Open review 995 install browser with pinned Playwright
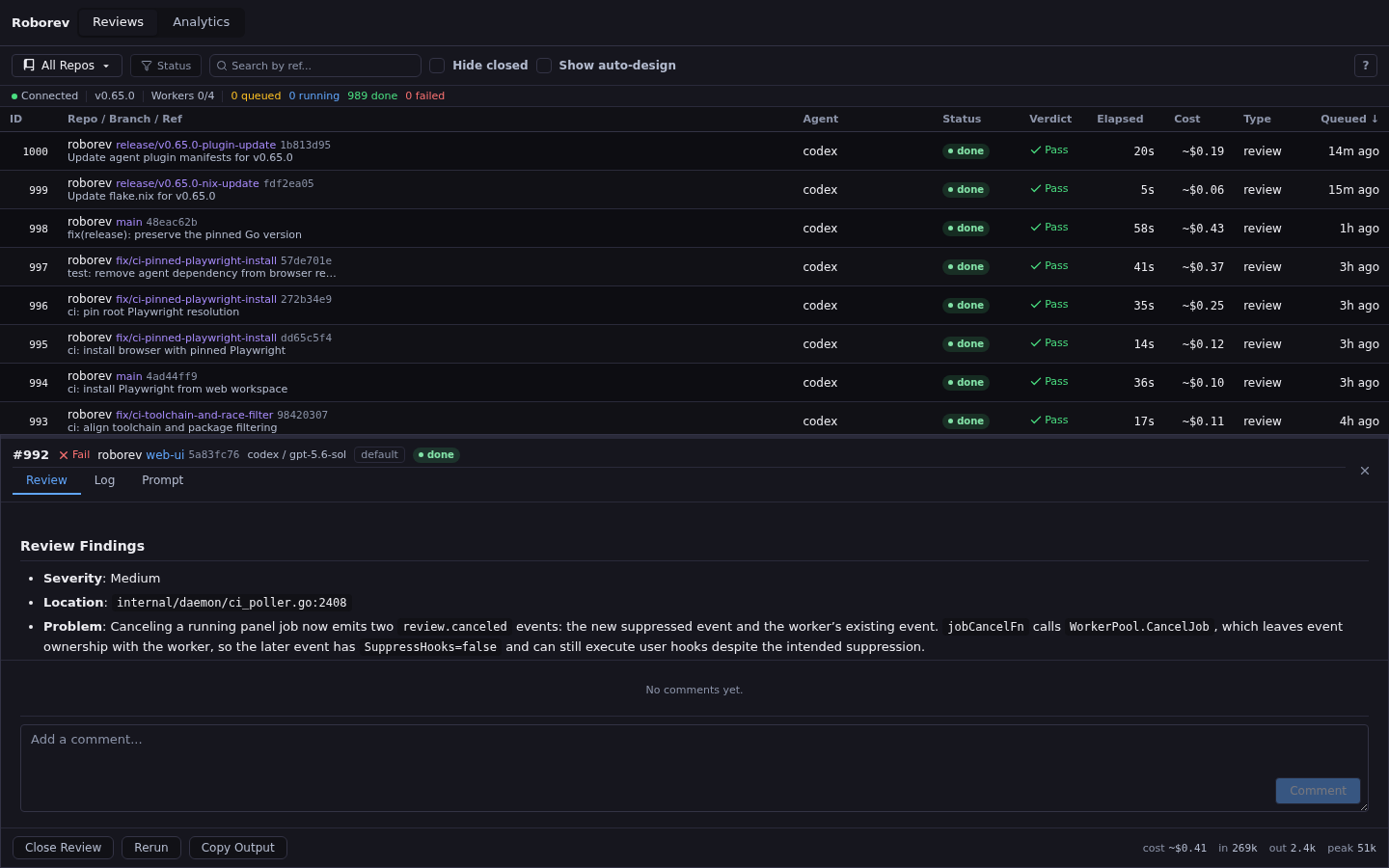This screenshot has width=1389, height=868. [x=694, y=344]
